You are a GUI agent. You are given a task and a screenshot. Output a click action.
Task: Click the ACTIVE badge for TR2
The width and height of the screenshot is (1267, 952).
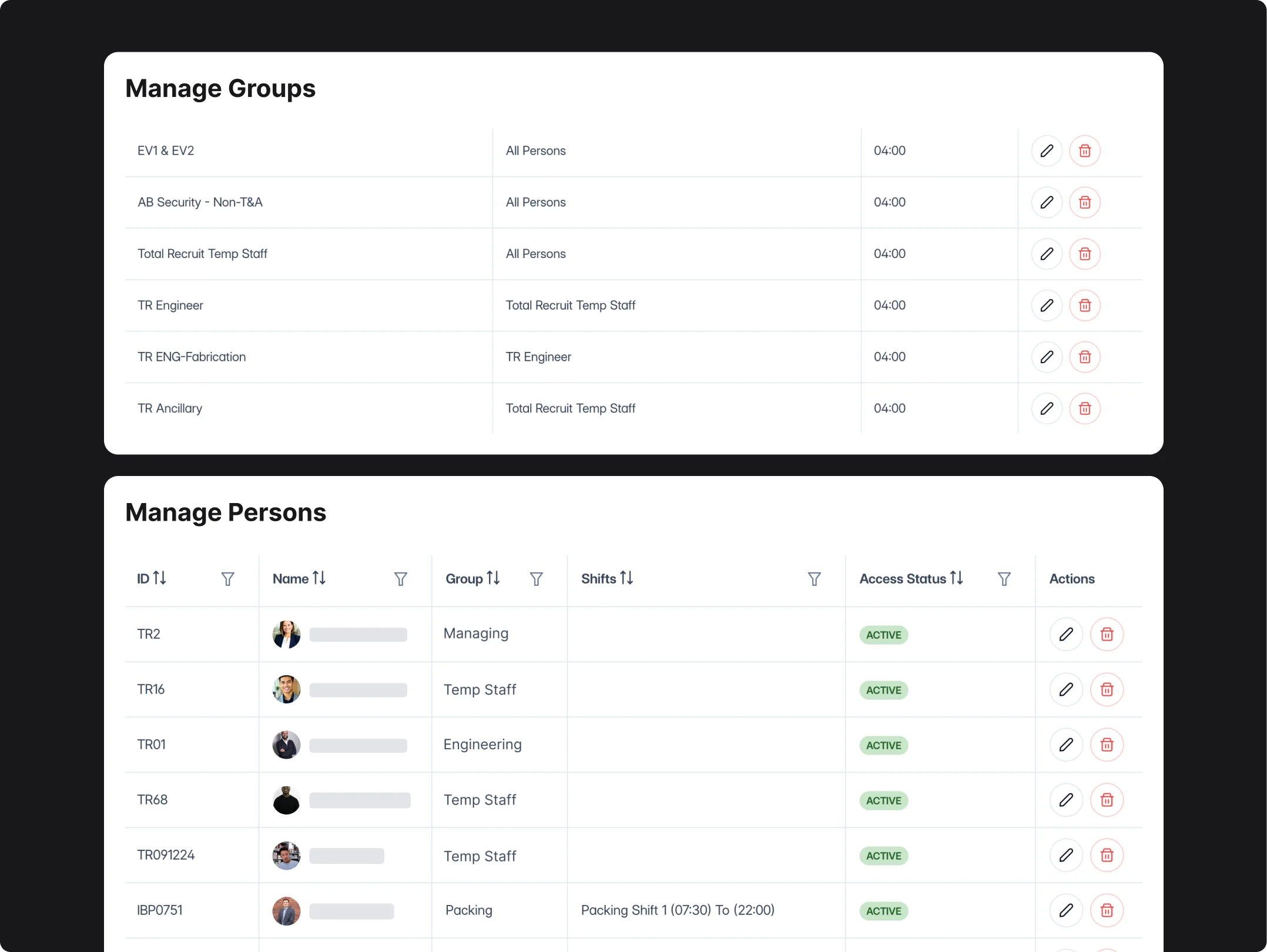point(883,635)
